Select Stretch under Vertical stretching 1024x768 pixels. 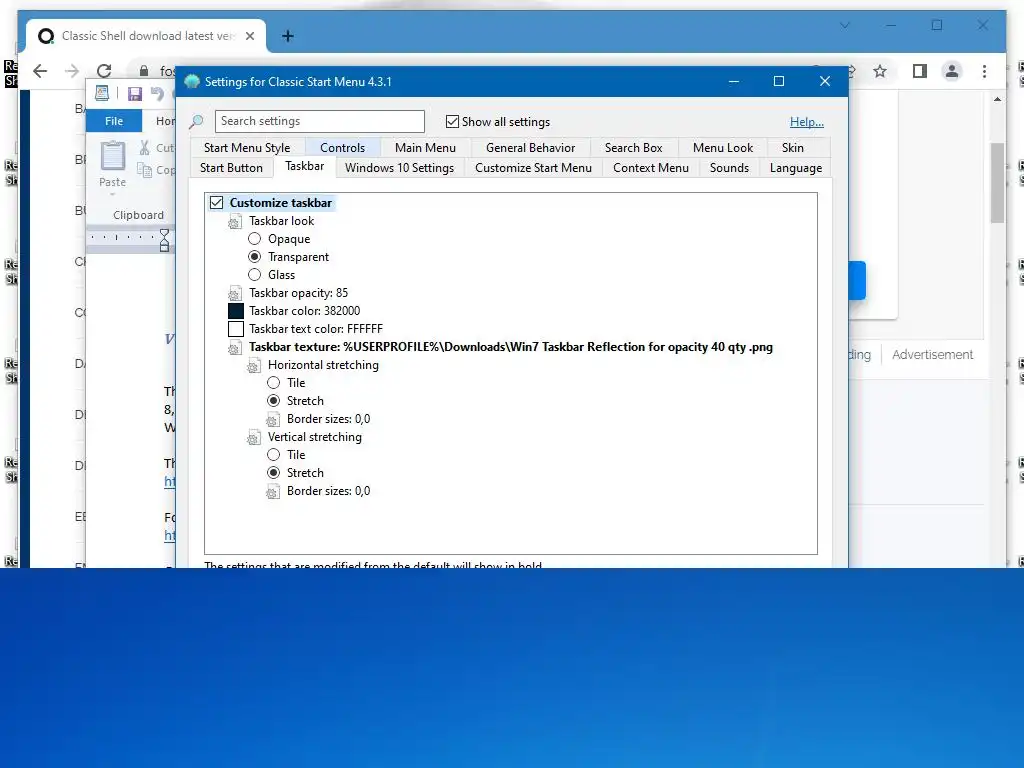point(274,473)
